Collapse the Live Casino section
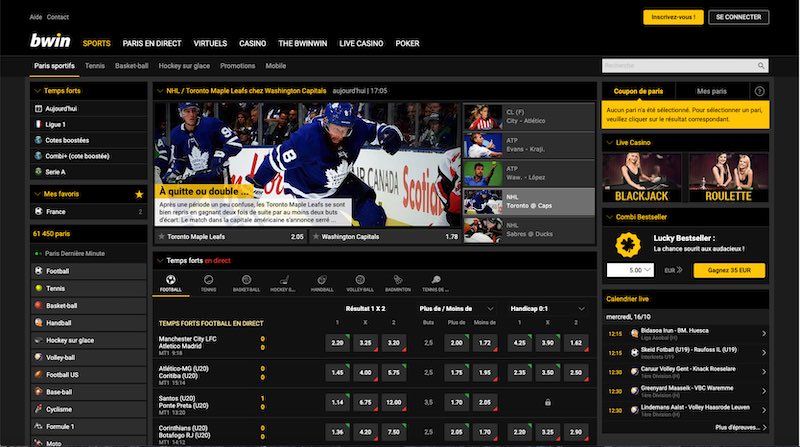The width and height of the screenshot is (800, 447). point(609,143)
